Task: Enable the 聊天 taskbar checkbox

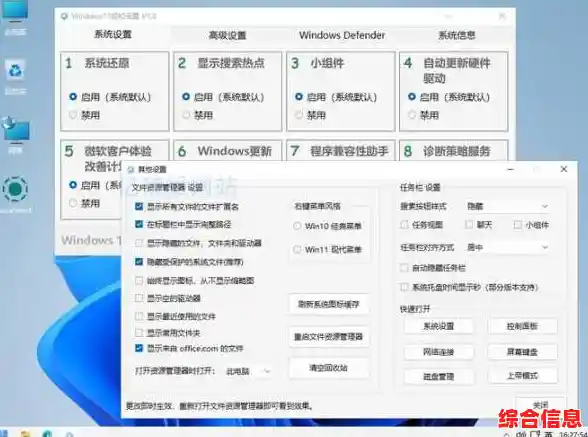Action: 468,225
